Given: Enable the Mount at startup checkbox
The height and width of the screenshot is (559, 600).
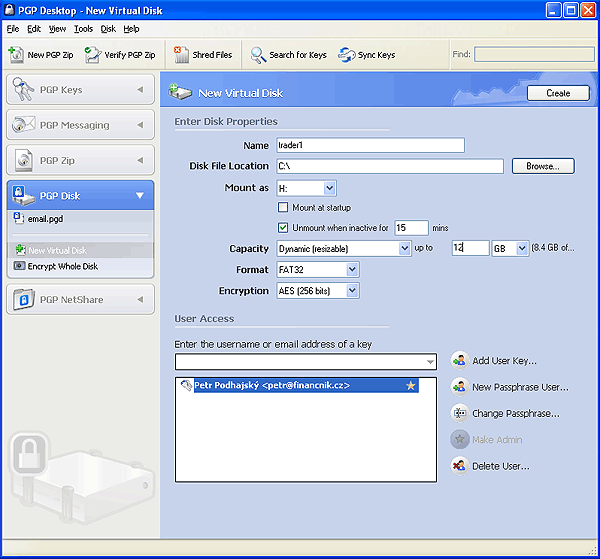Looking at the screenshot, I should [x=283, y=207].
